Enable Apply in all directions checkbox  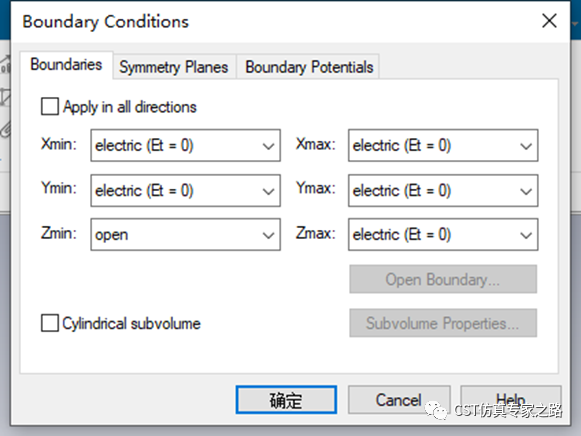click(50, 107)
